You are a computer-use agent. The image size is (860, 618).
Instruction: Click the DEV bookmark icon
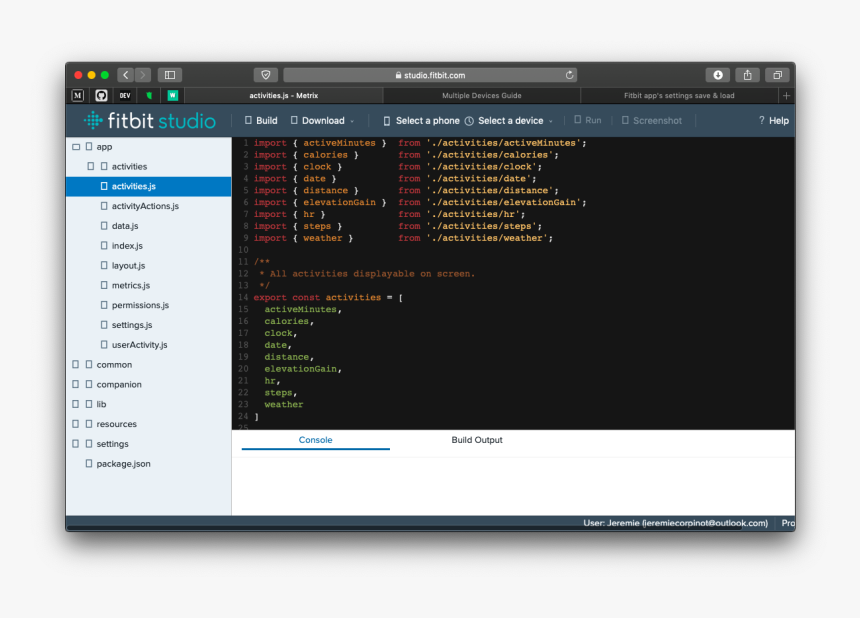coord(125,96)
